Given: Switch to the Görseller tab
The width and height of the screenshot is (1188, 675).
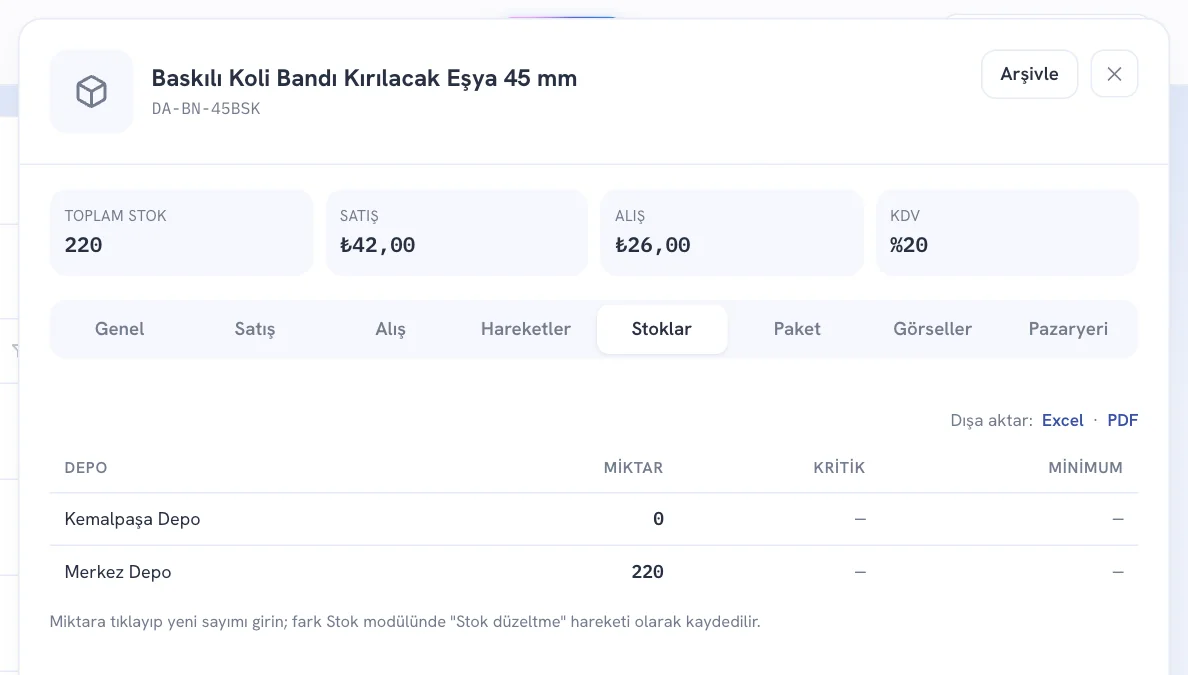Looking at the screenshot, I should [x=933, y=329].
